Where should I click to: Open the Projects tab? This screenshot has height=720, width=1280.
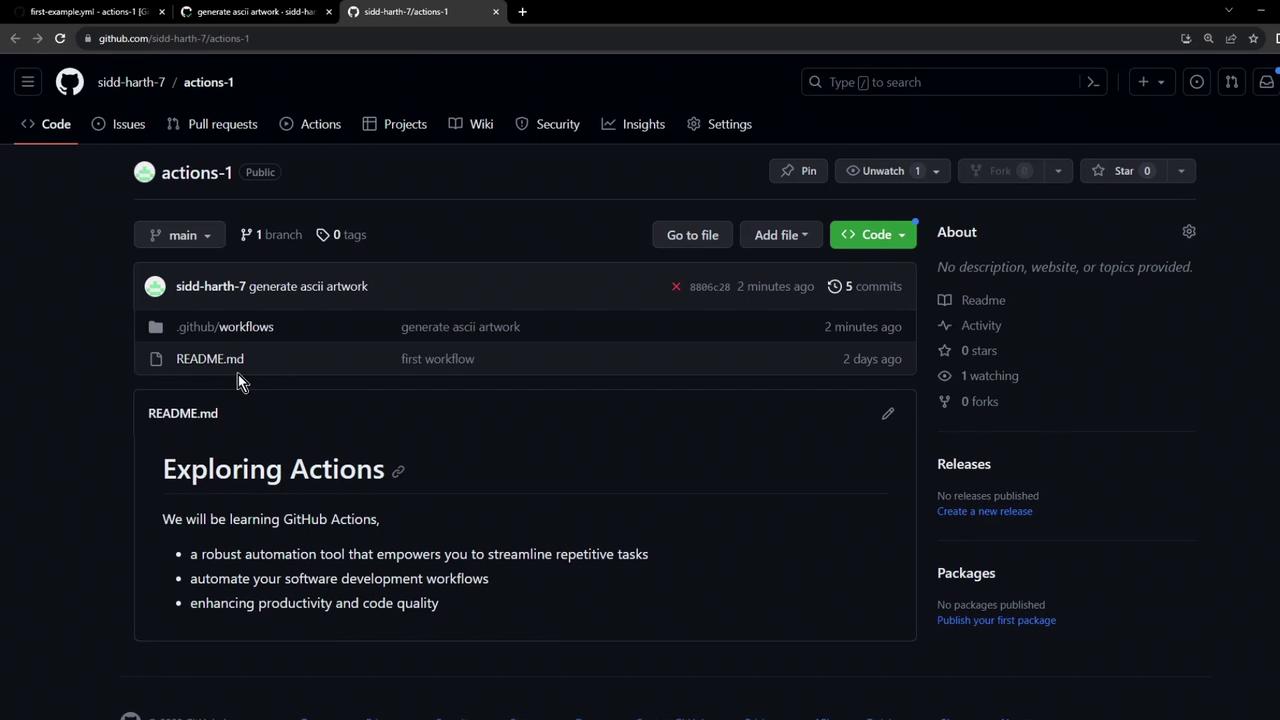[394, 124]
